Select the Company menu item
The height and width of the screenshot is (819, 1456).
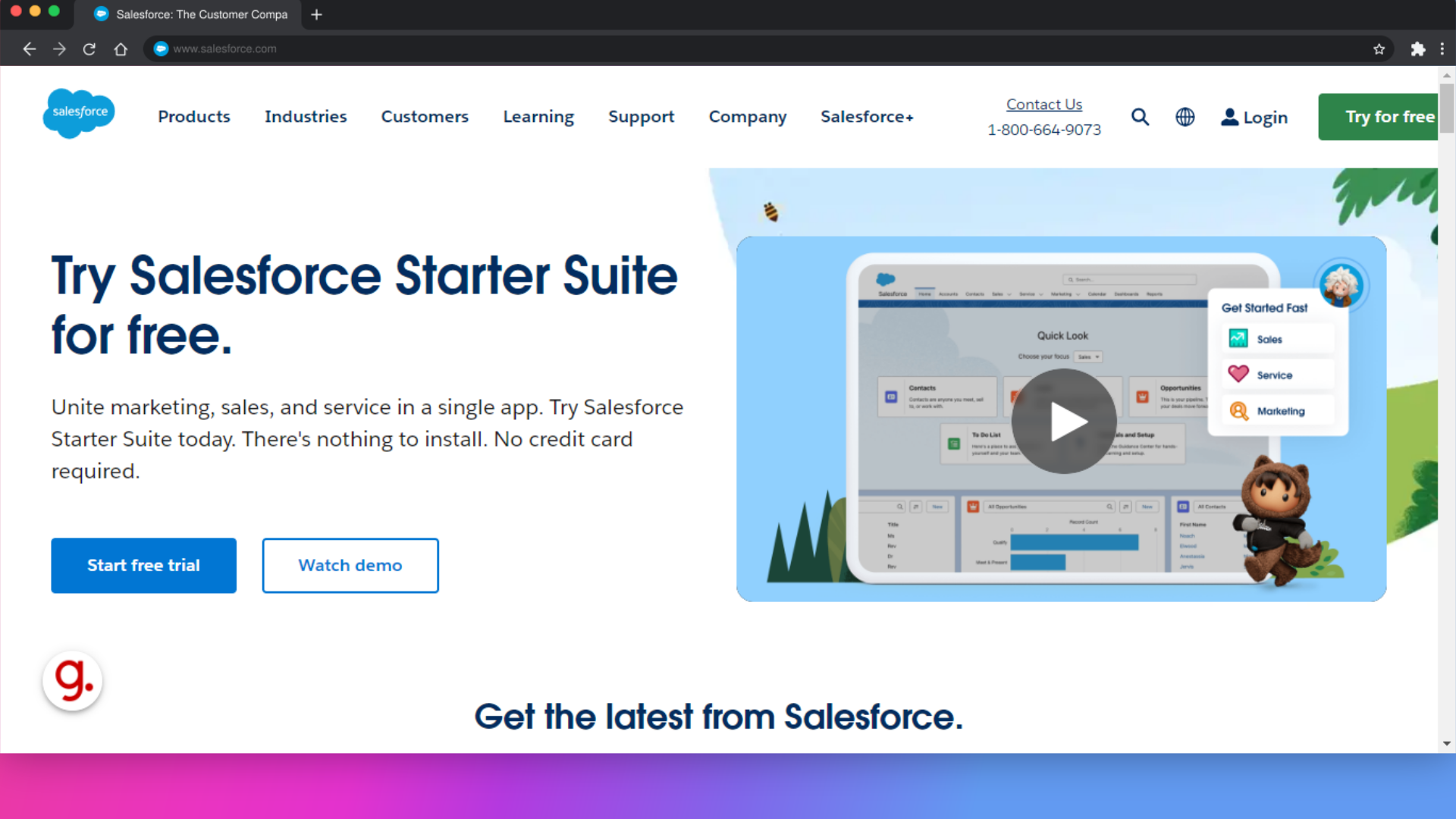(747, 117)
